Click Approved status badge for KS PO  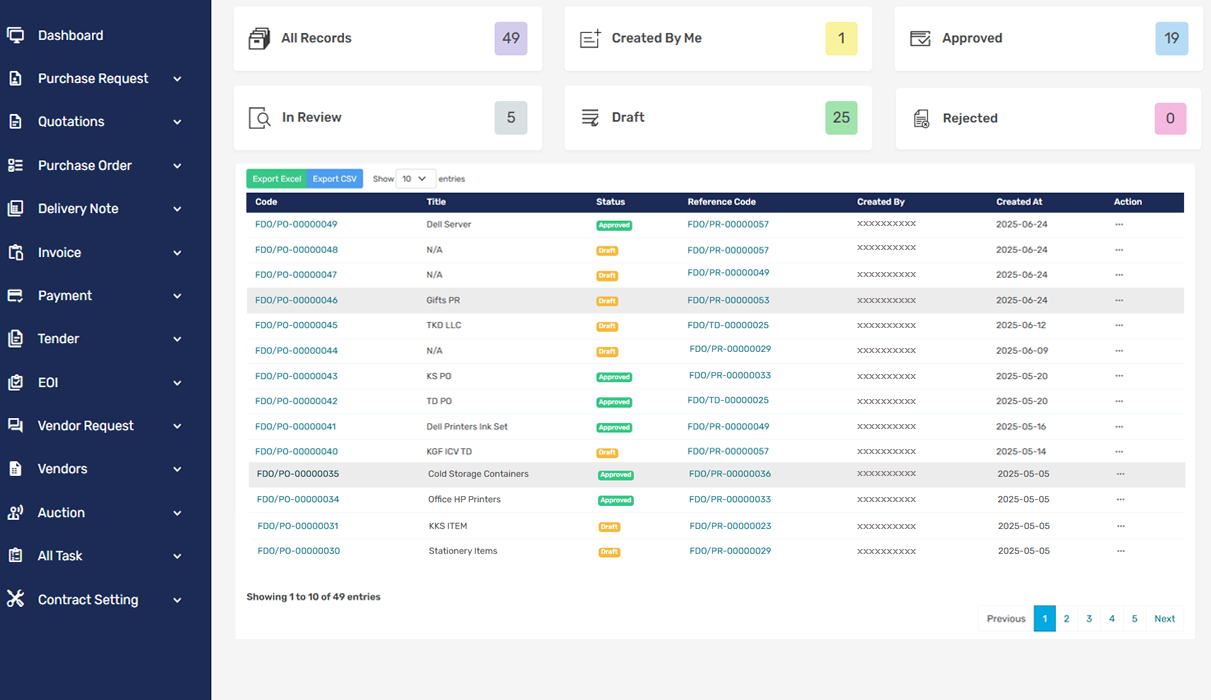(x=614, y=377)
